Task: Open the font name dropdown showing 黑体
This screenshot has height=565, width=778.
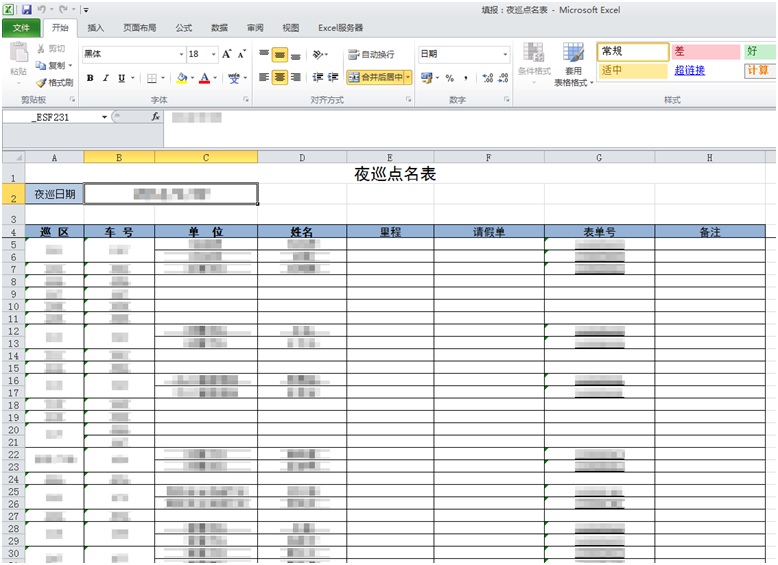Action: pyautogui.click(x=181, y=54)
